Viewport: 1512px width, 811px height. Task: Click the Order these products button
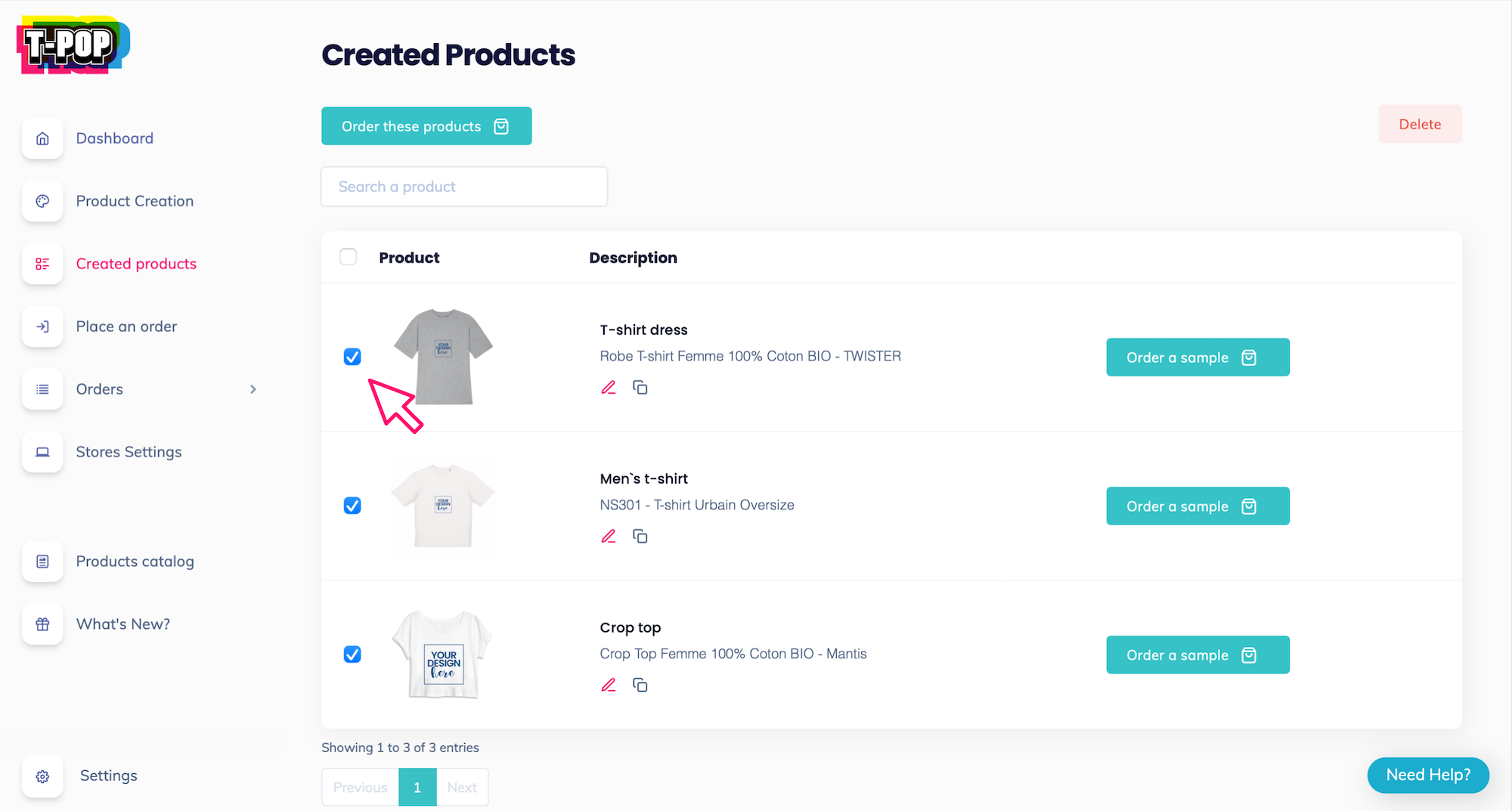(426, 126)
